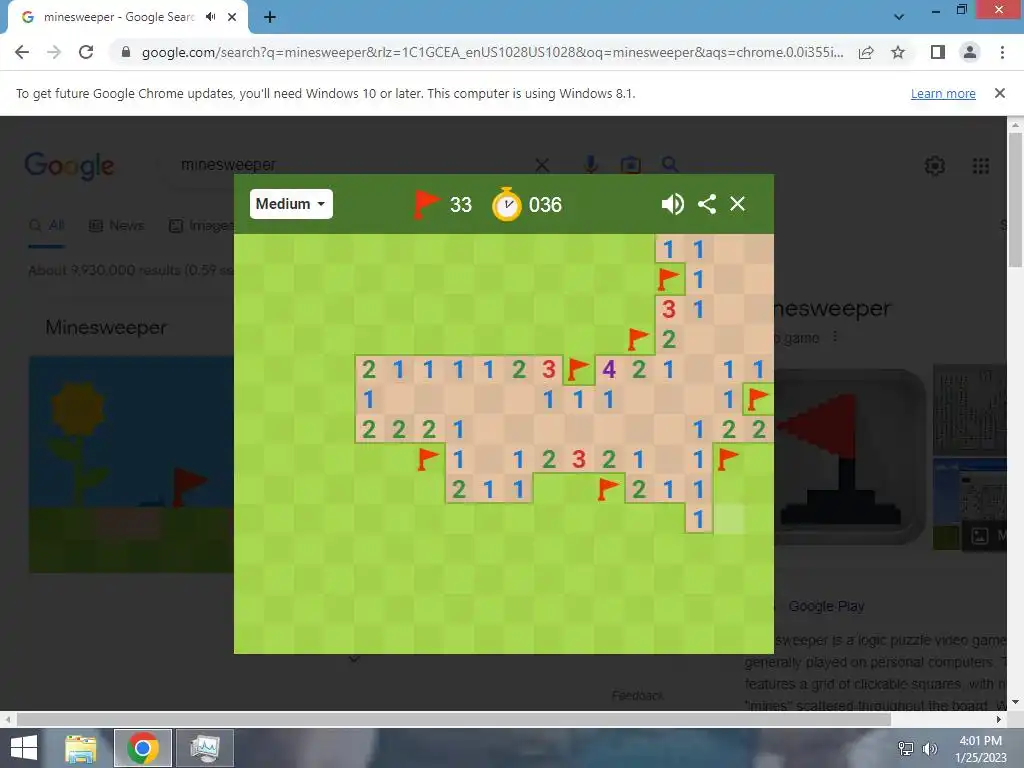
Task: Select the All results tab
Action: pyautogui.click(x=46, y=225)
